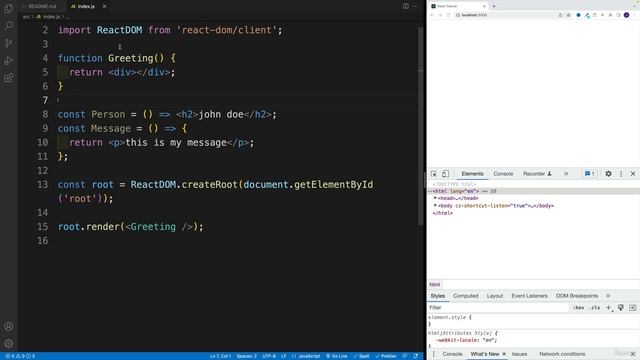This screenshot has width=640, height=360.
Task: Select the Styles sidebar tab
Action: pyautogui.click(x=438, y=296)
